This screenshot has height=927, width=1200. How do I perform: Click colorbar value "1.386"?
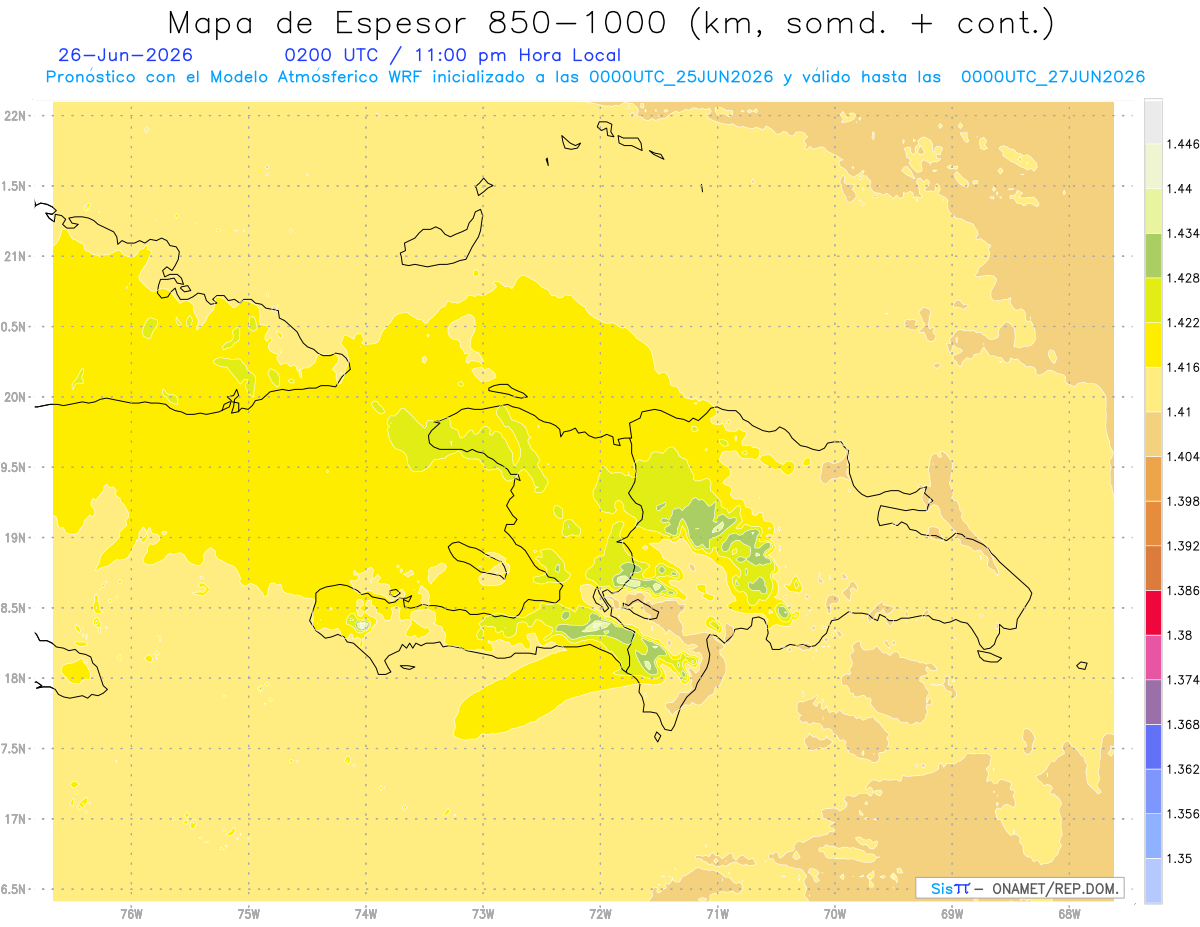(1183, 591)
